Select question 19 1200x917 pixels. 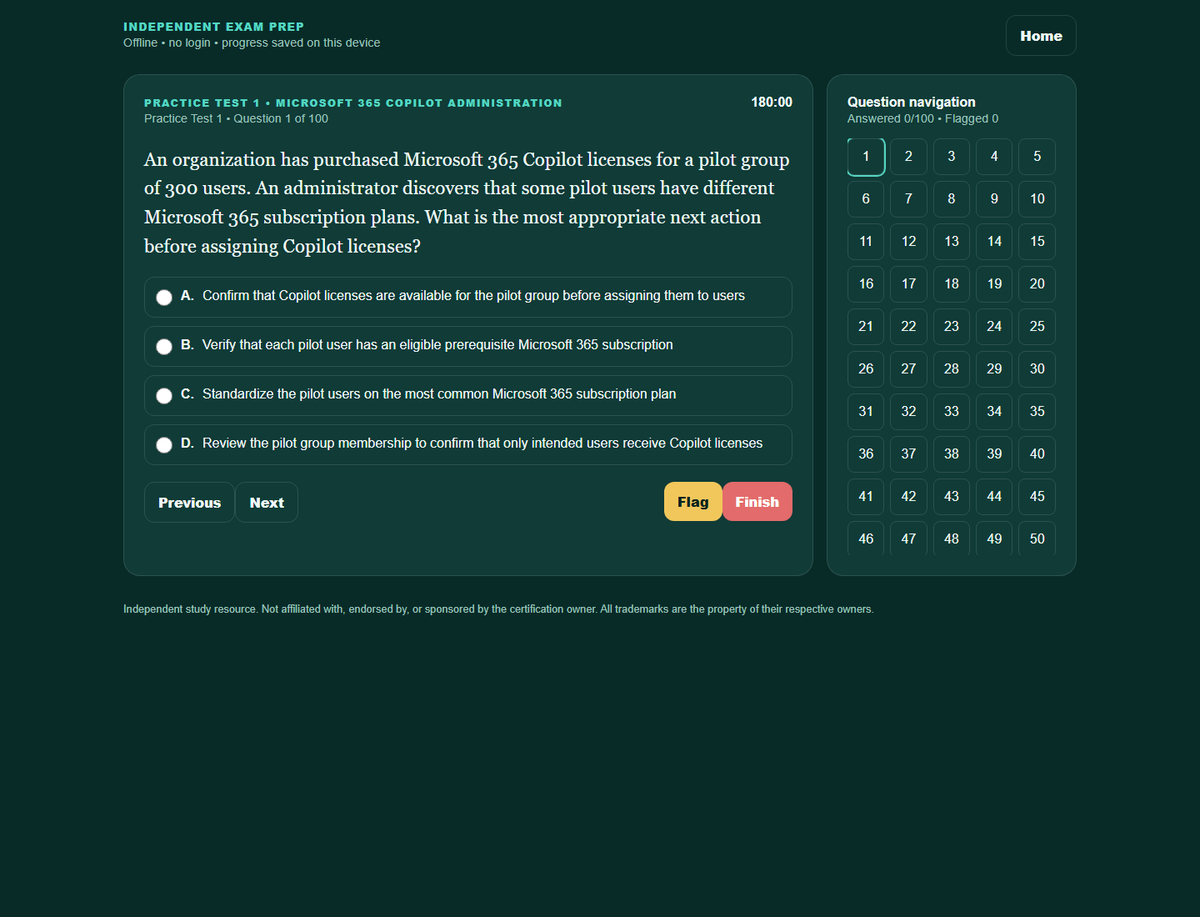(994, 283)
